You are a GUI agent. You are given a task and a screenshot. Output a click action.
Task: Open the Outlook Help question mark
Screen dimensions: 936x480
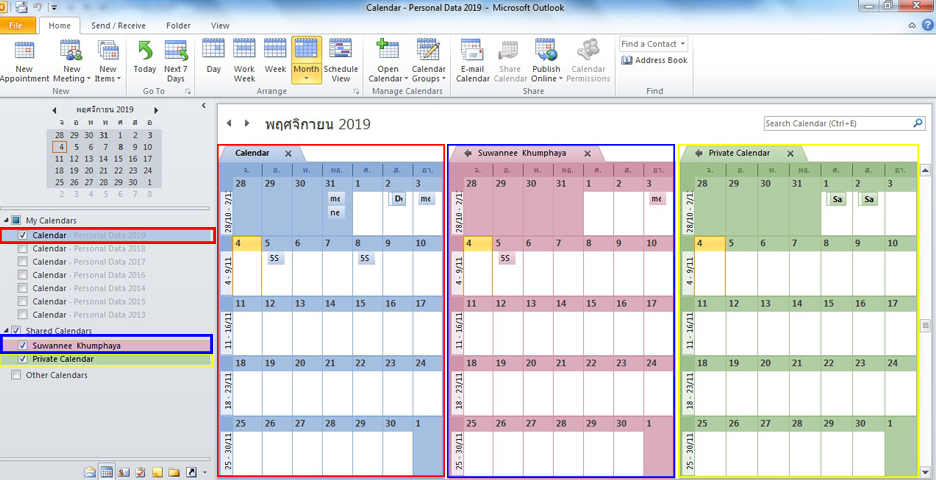(x=927, y=25)
